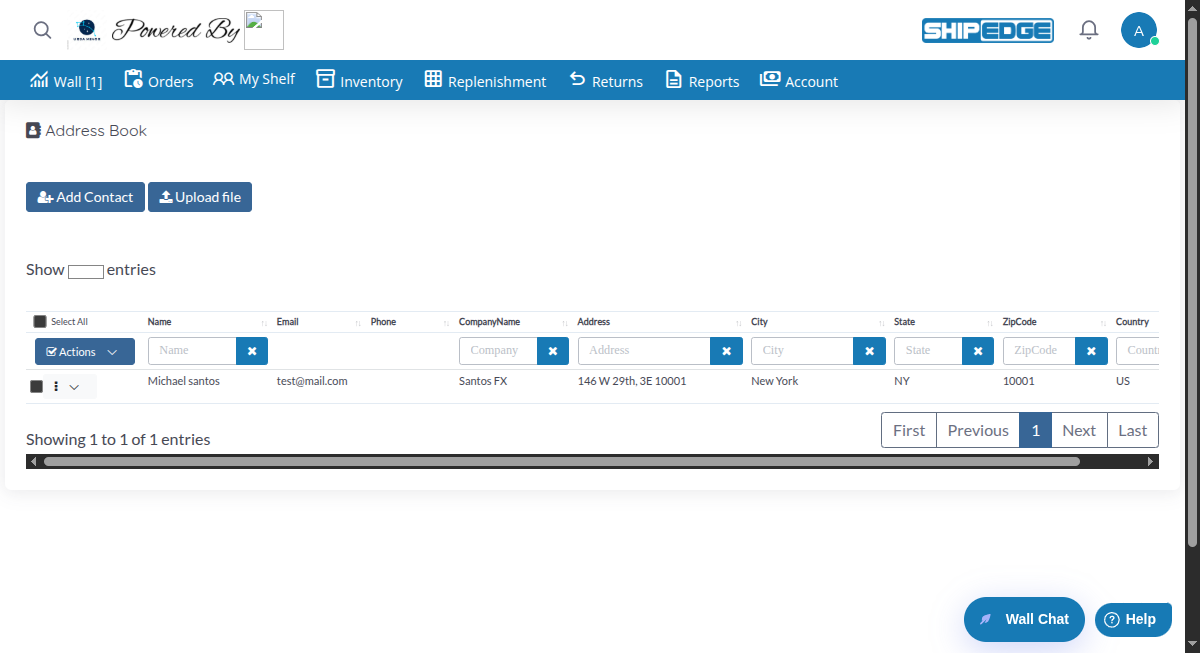Check the Michael Santos row checkbox

click(36, 385)
